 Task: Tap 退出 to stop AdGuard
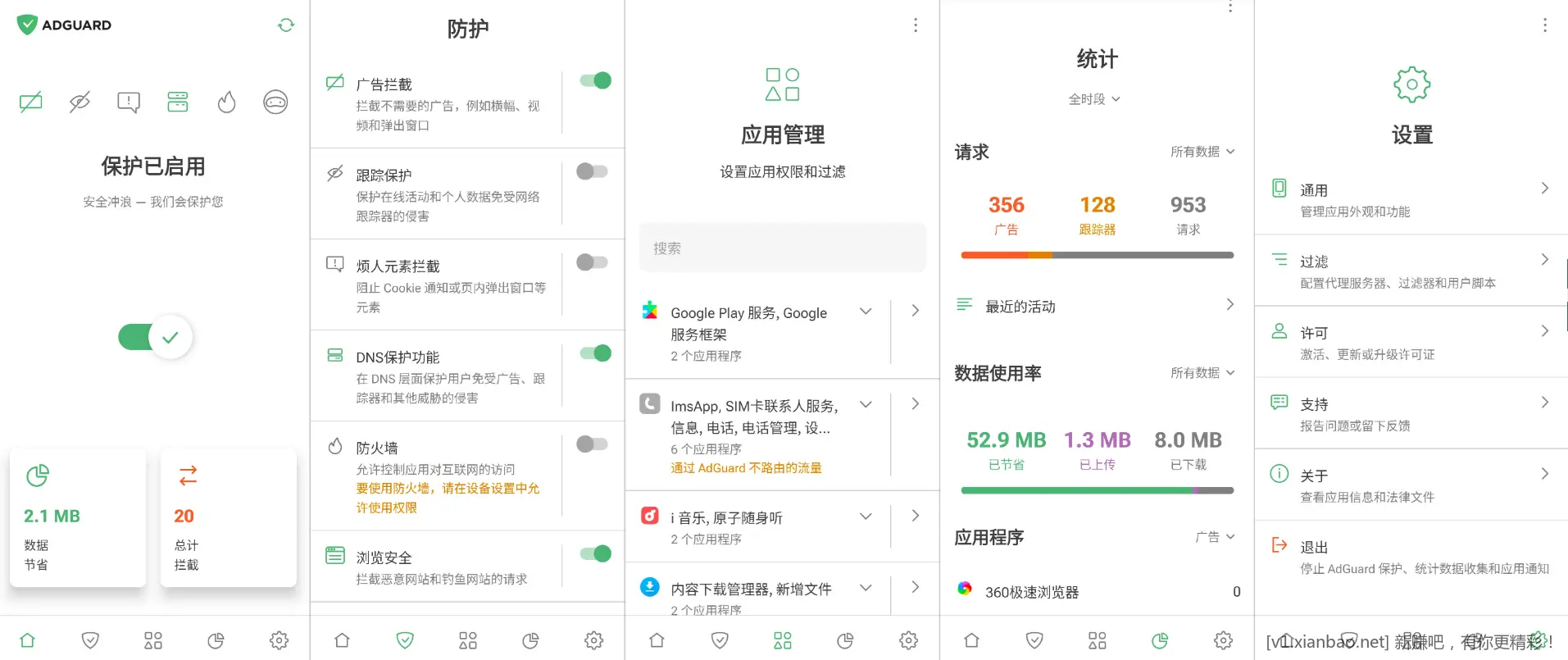pyautogui.click(x=1411, y=557)
